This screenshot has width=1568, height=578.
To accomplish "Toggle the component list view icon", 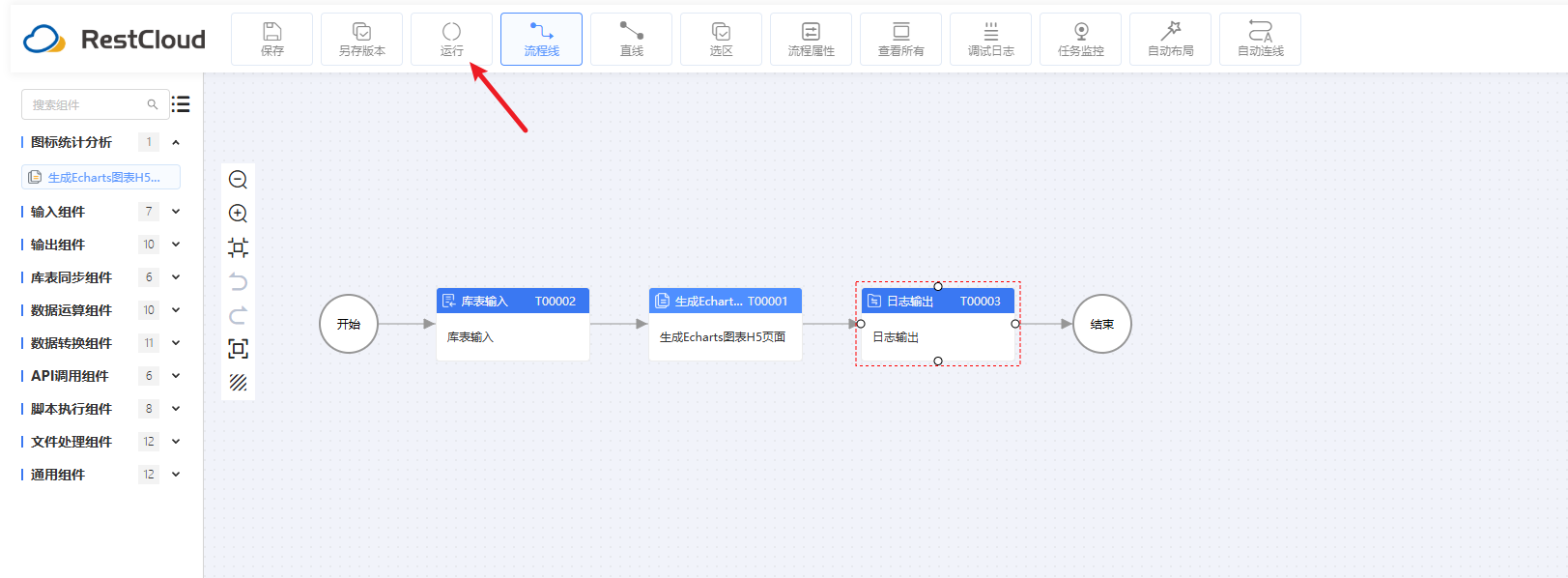I will (x=181, y=104).
